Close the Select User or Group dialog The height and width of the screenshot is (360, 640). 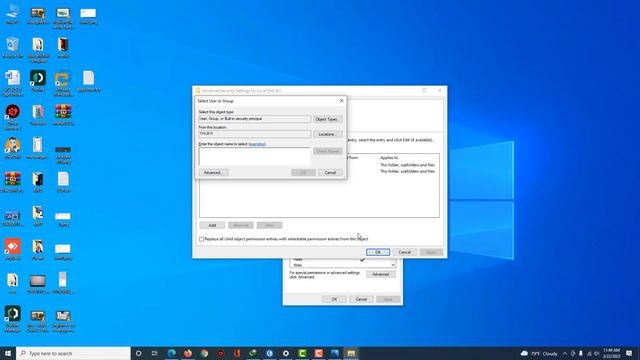click(x=342, y=101)
